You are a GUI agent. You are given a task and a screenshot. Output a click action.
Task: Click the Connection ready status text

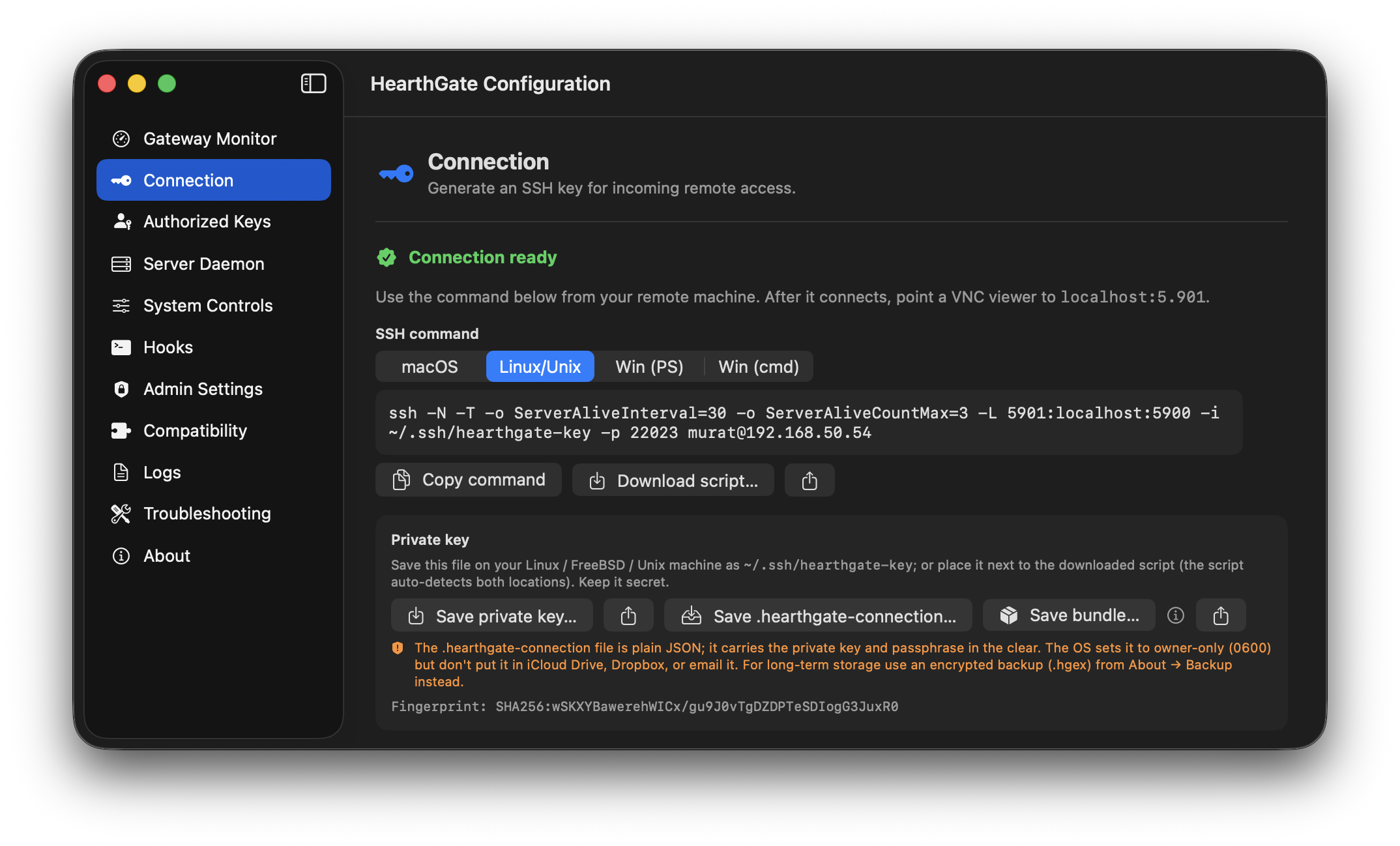(x=483, y=257)
